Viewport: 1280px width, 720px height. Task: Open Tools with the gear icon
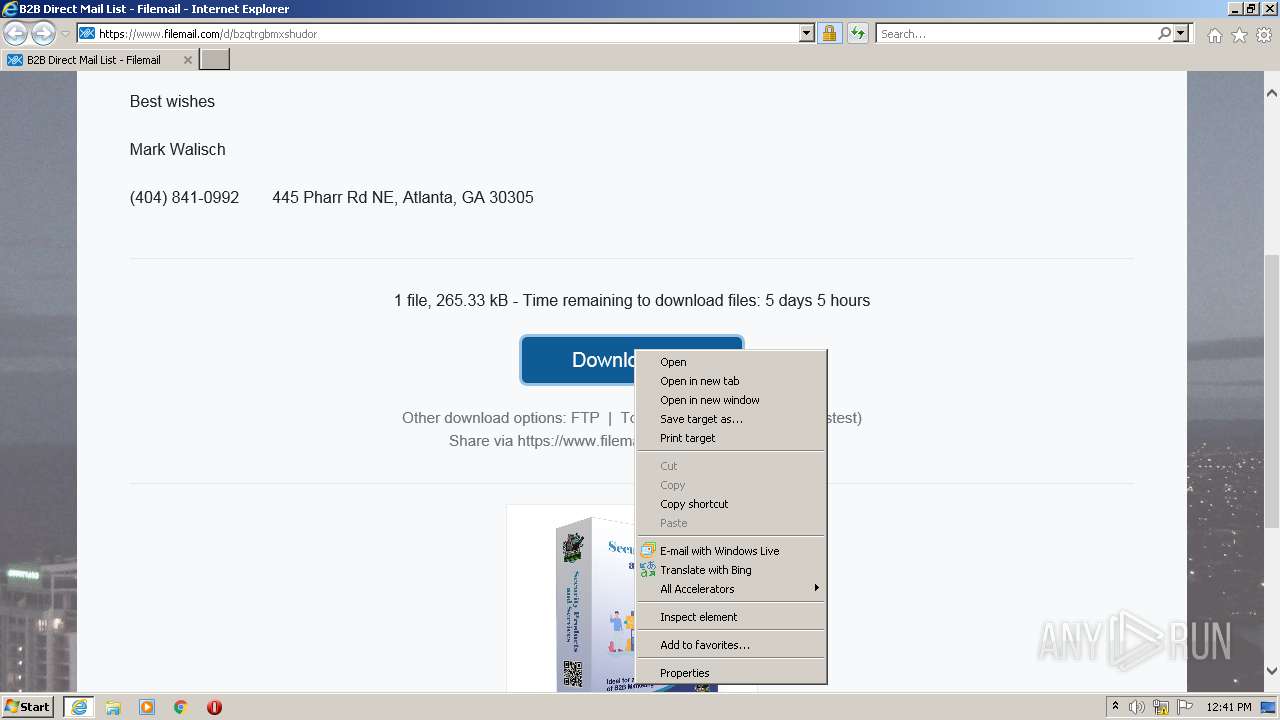point(1264,35)
